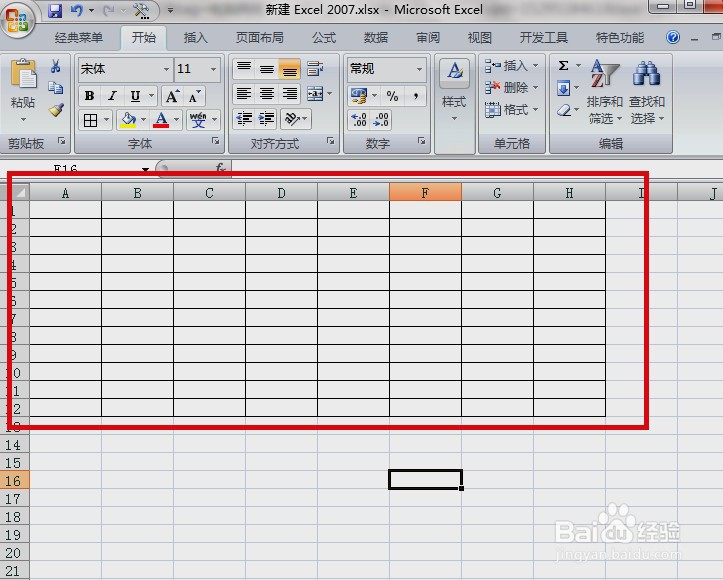The width and height of the screenshot is (723, 580).
Task: Open Excel help question mark
Action: [673, 37]
